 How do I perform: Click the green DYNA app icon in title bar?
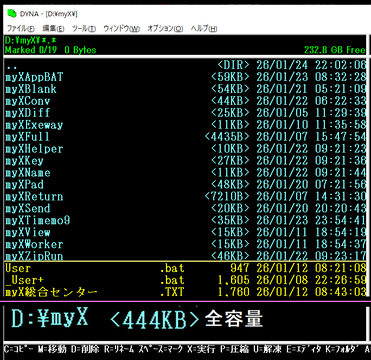pyautogui.click(x=12, y=14)
